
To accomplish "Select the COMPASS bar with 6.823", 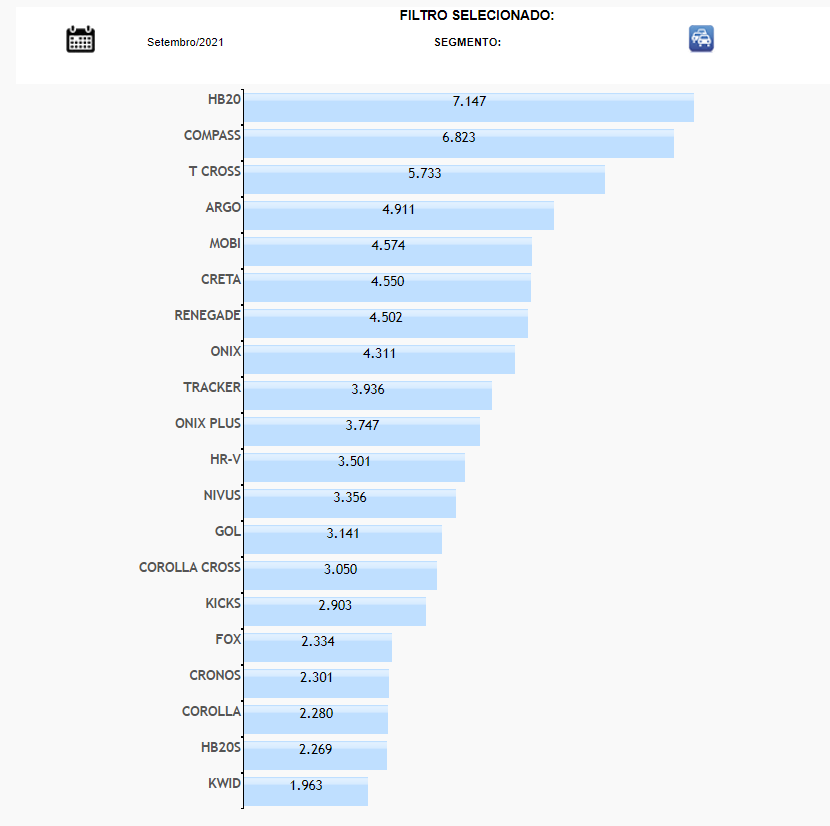I will point(458,143).
